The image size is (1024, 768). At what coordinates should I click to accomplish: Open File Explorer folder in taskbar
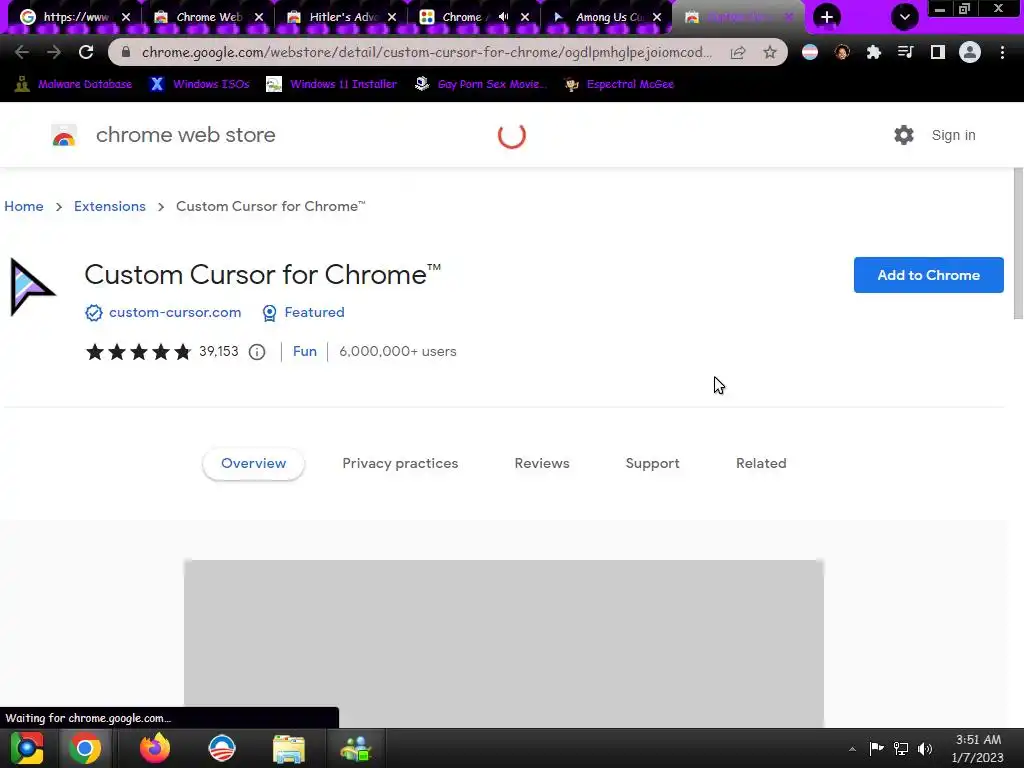coord(289,748)
